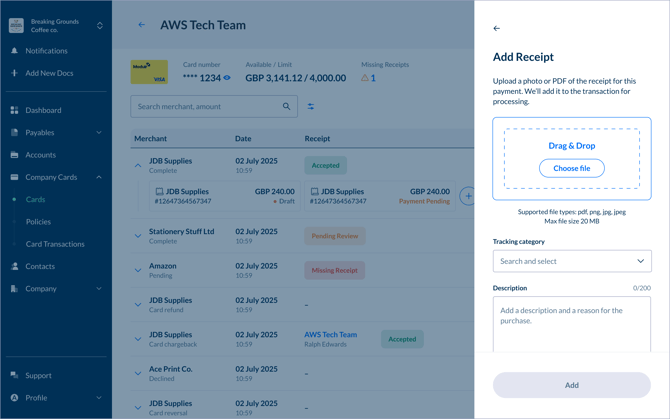This screenshot has width=670, height=419.
Task: Collapse the JDB Supplies Complete row
Action: (138, 165)
